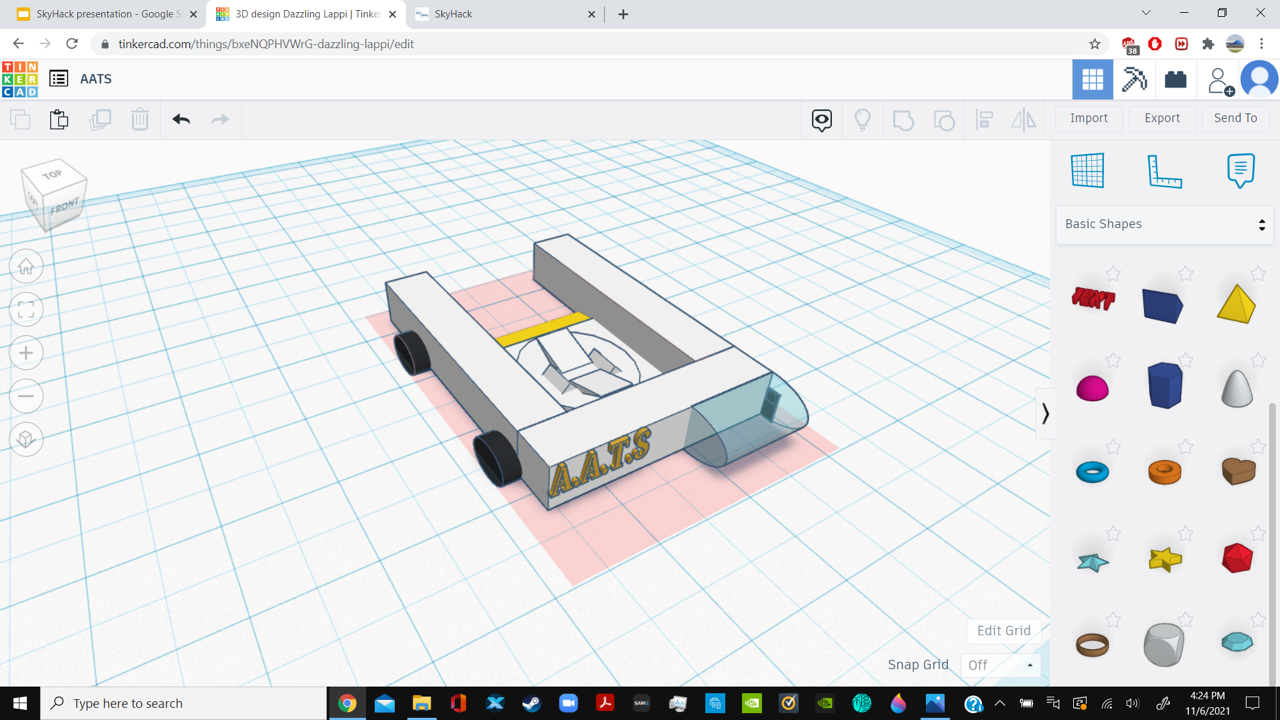The height and width of the screenshot is (720, 1280).
Task: Toggle show all hidden objects lightbulb
Action: point(862,119)
